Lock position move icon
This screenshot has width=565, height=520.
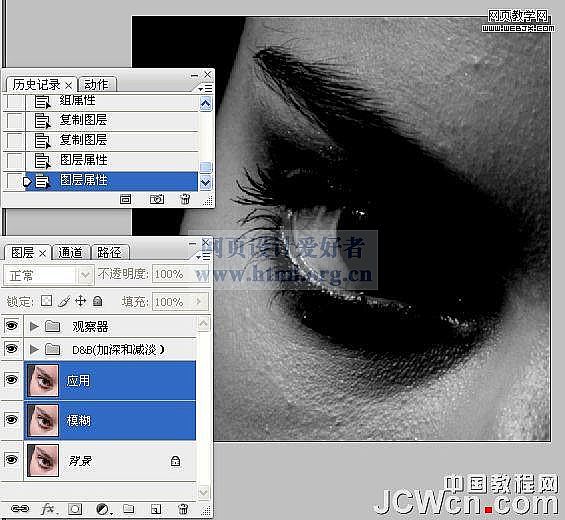click(x=80, y=301)
